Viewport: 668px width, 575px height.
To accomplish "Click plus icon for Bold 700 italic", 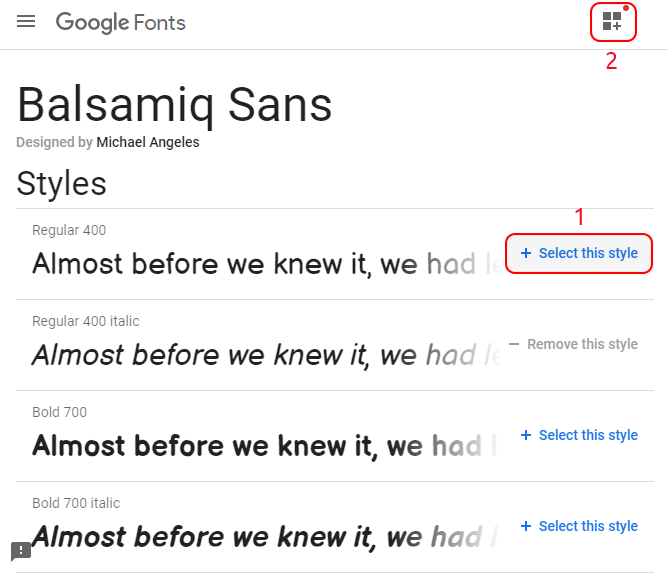I will coord(526,526).
